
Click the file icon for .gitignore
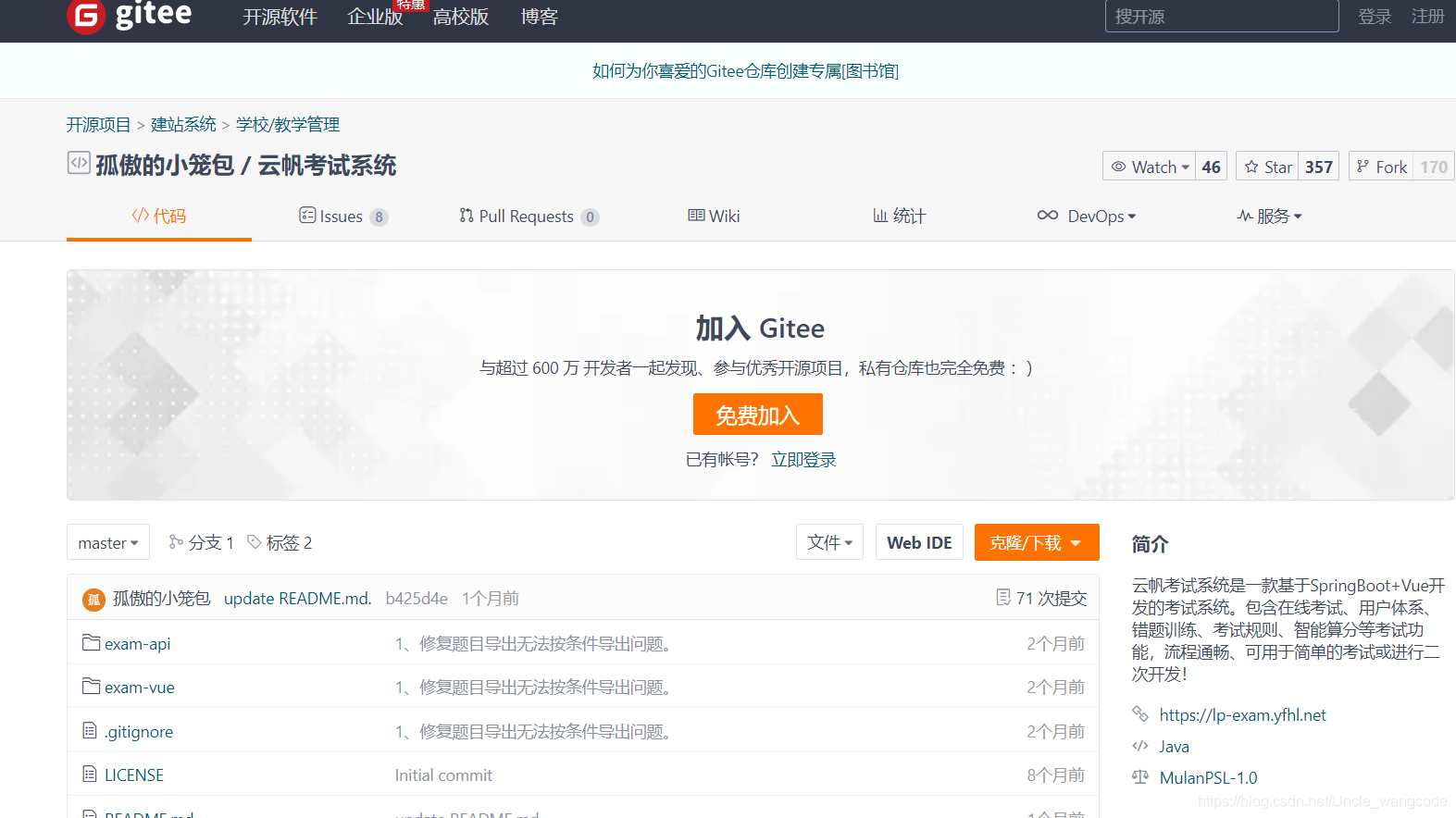pos(90,730)
